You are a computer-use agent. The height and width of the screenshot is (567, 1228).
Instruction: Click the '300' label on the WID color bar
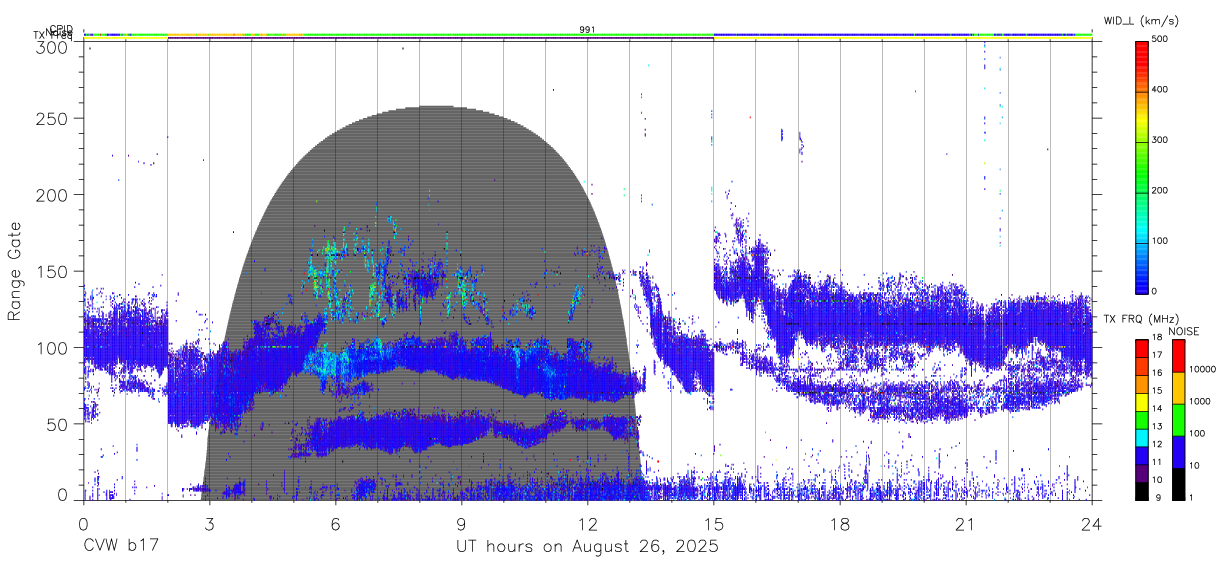point(1161,140)
